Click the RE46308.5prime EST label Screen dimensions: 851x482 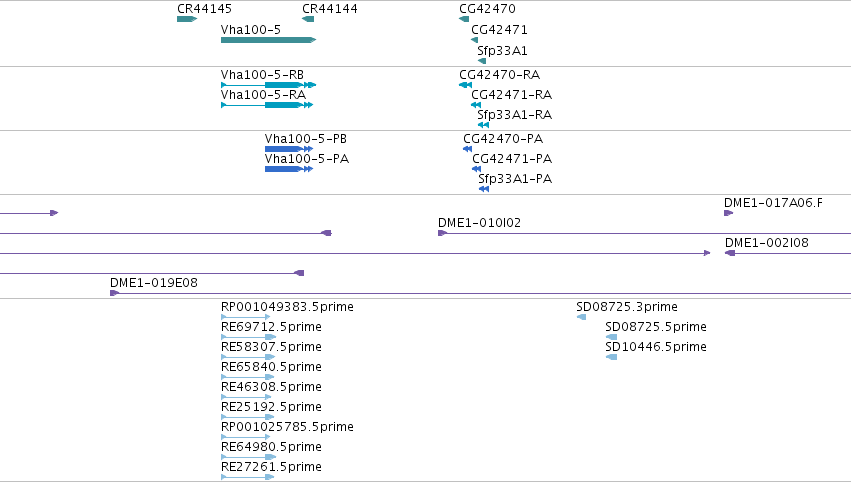[271, 388]
